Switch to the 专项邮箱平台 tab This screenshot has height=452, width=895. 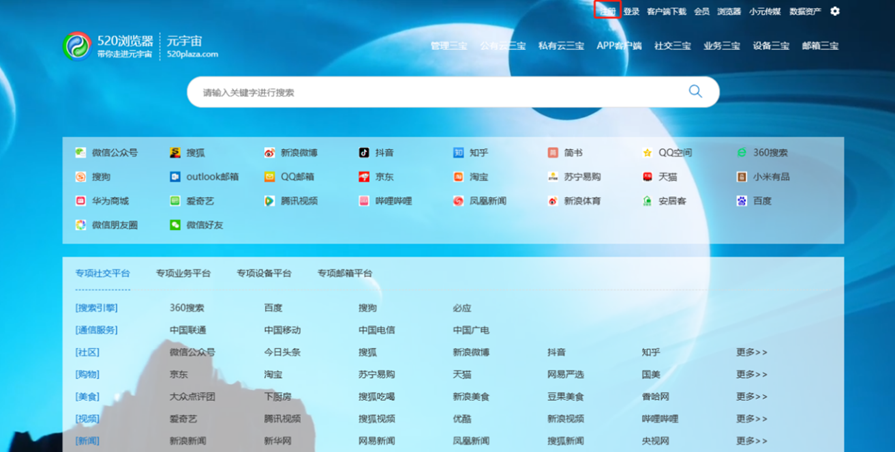(345, 273)
